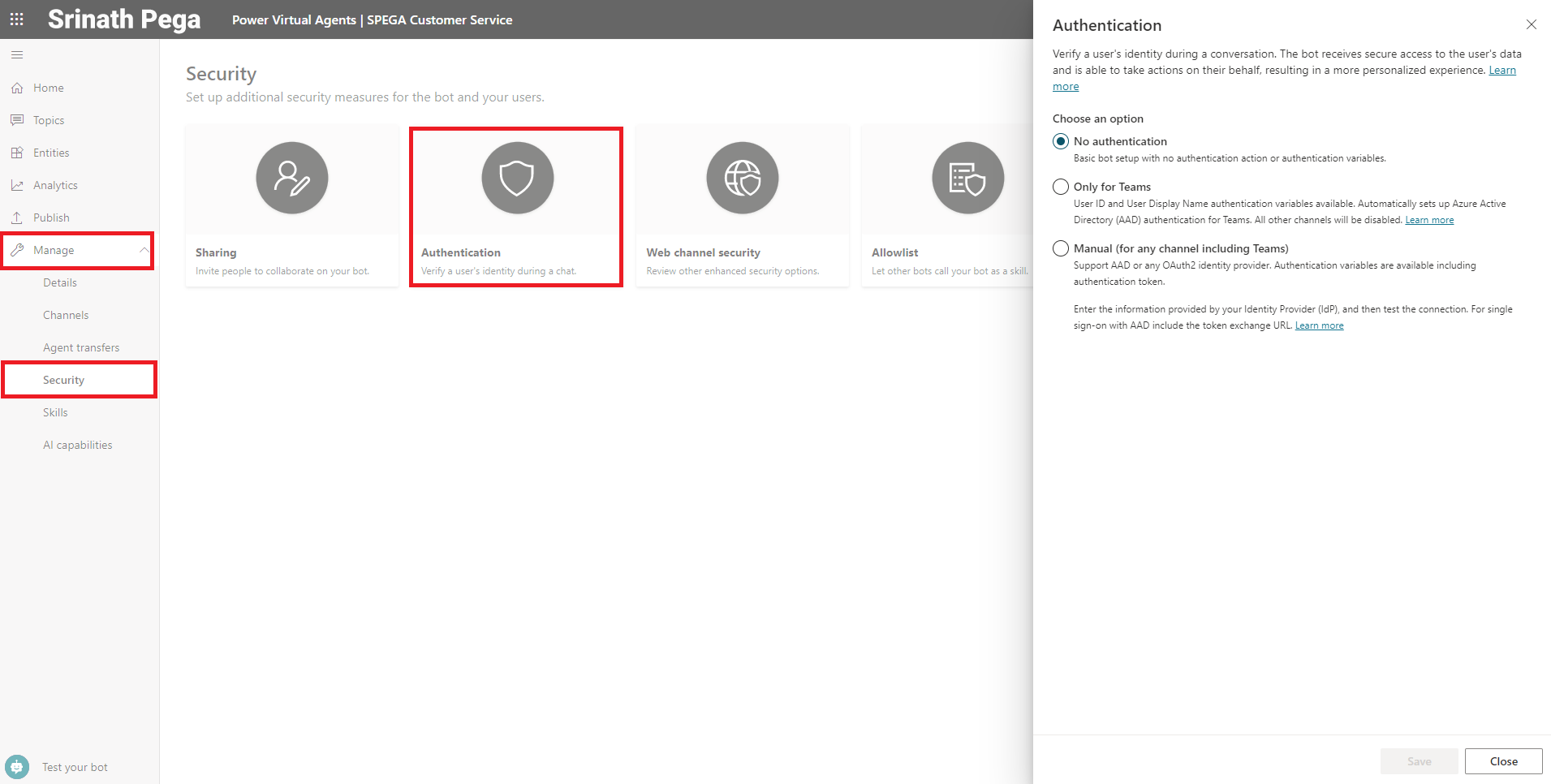Open the Analytics page

point(55,185)
